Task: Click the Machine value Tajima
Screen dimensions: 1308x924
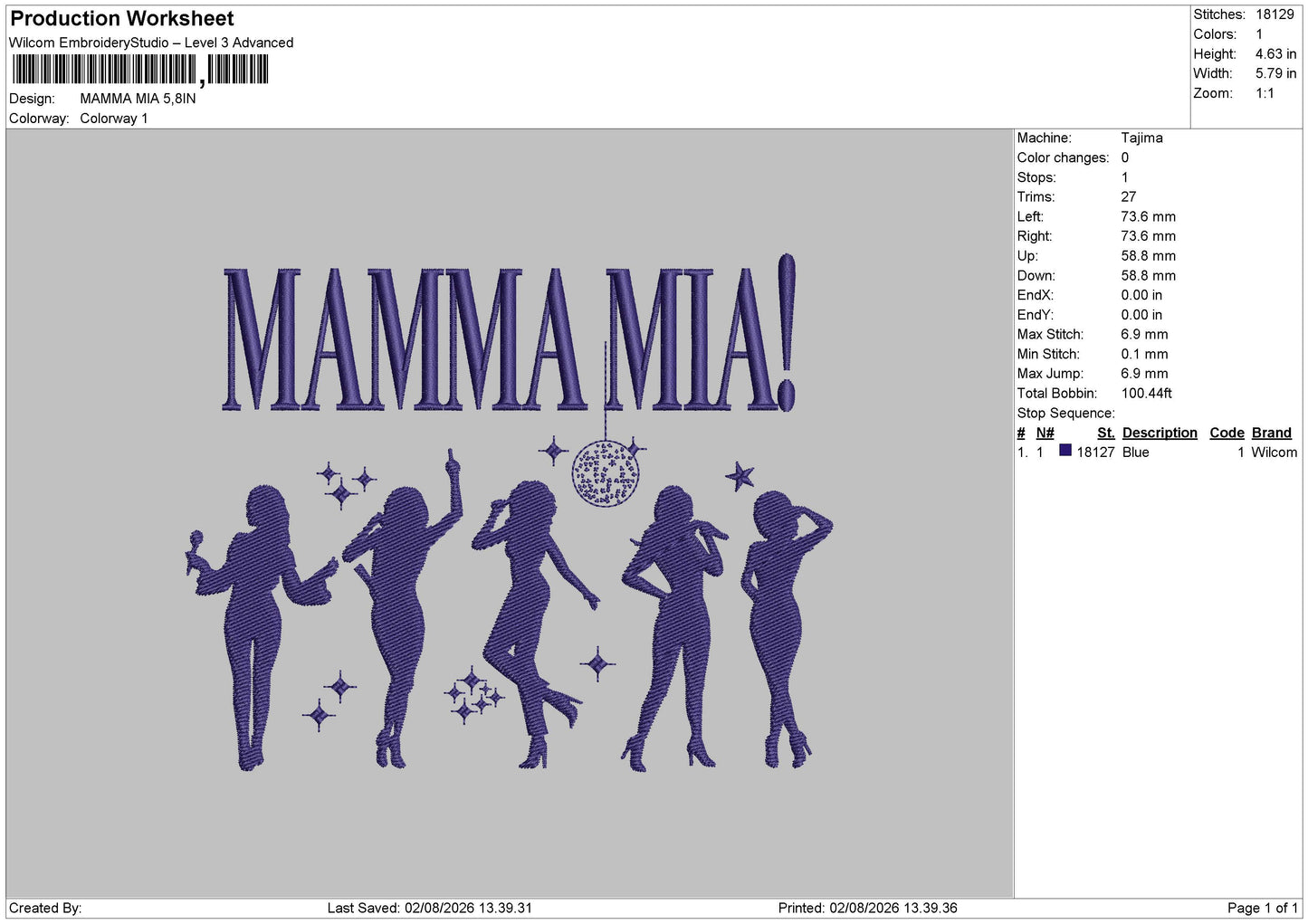Action: click(1141, 138)
